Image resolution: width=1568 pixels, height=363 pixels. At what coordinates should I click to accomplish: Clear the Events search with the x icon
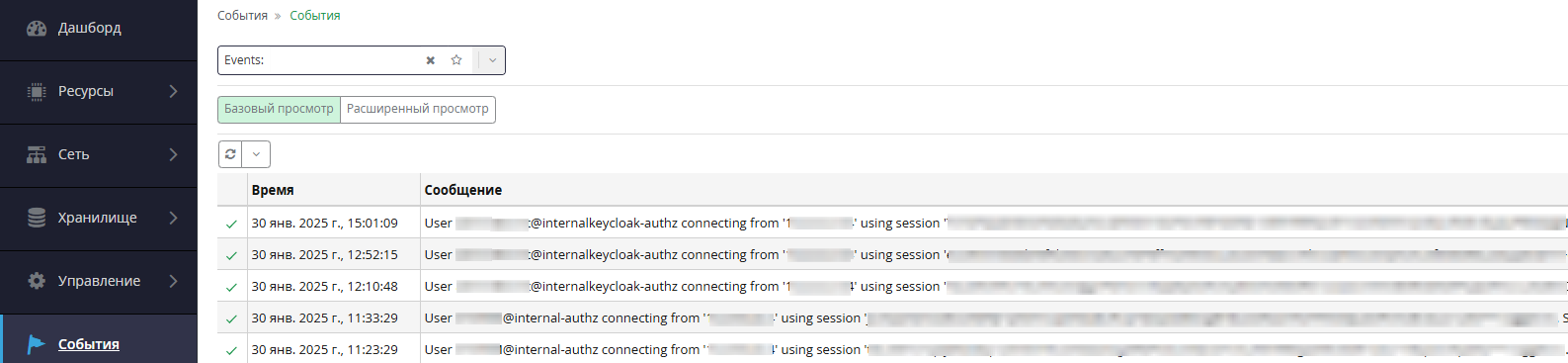coord(431,60)
